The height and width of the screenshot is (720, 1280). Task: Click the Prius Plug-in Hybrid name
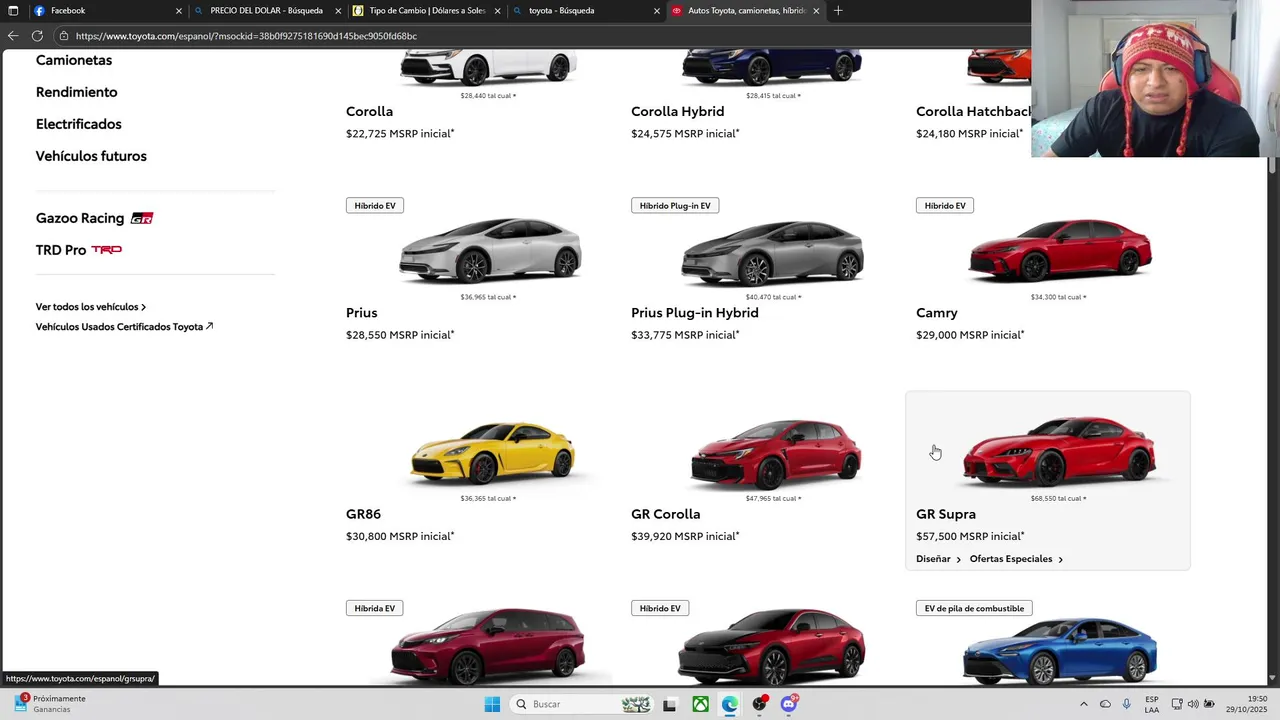[694, 313]
